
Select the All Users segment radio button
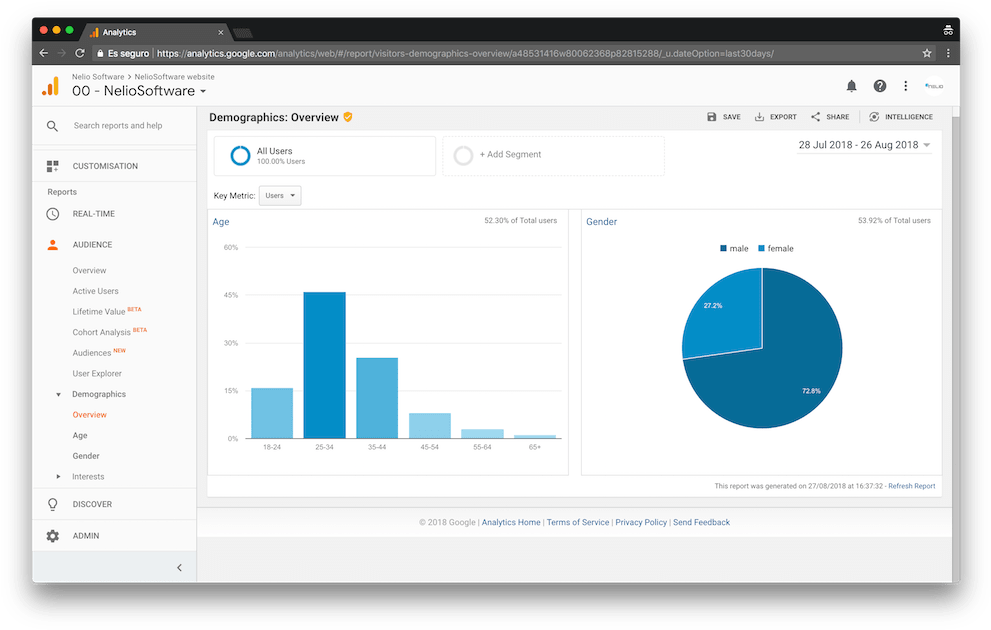[x=239, y=156]
